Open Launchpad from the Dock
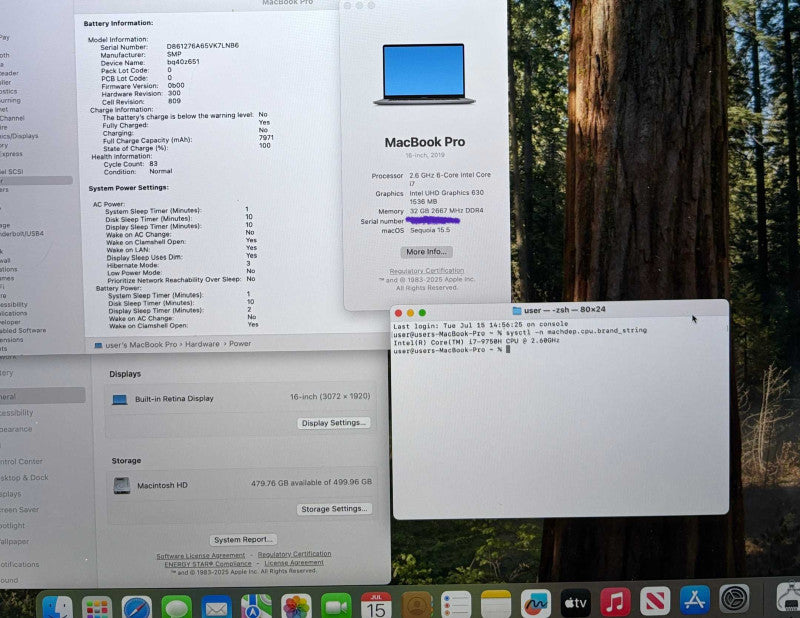The image size is (800, 618). (97, 607)
